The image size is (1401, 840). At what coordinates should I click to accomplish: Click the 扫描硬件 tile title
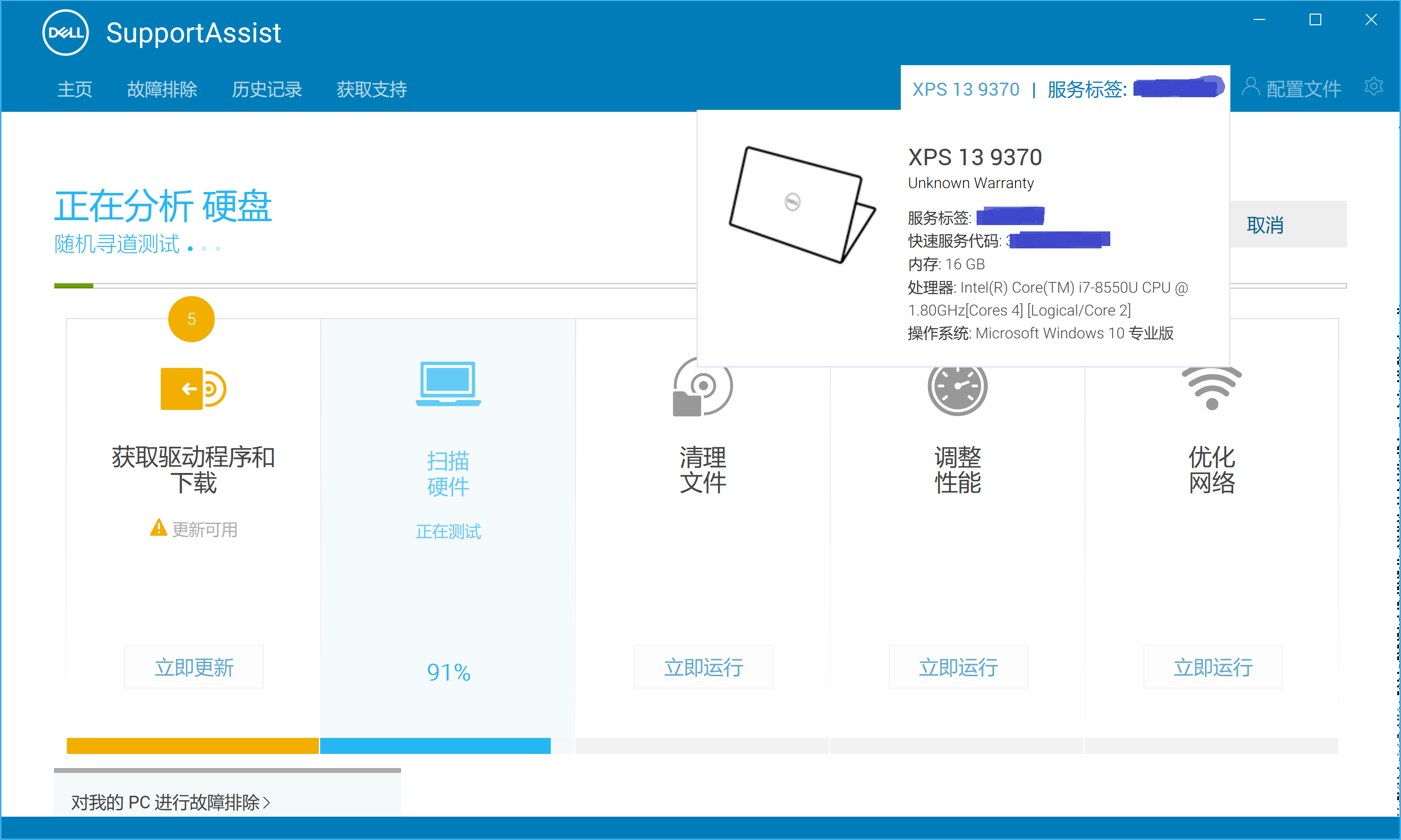click(x=448, y=474)
